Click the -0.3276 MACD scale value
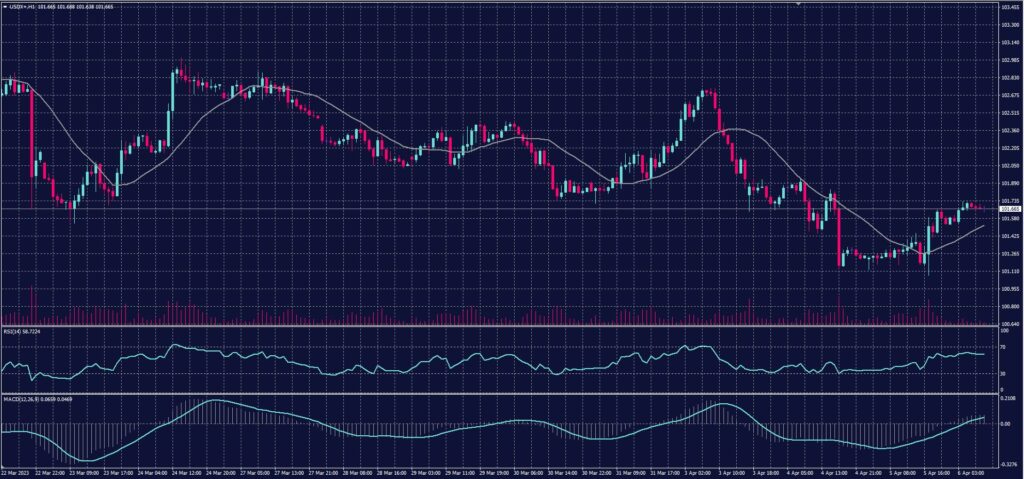Screen dimensions: 1024x479 (x=1006, y=464)
